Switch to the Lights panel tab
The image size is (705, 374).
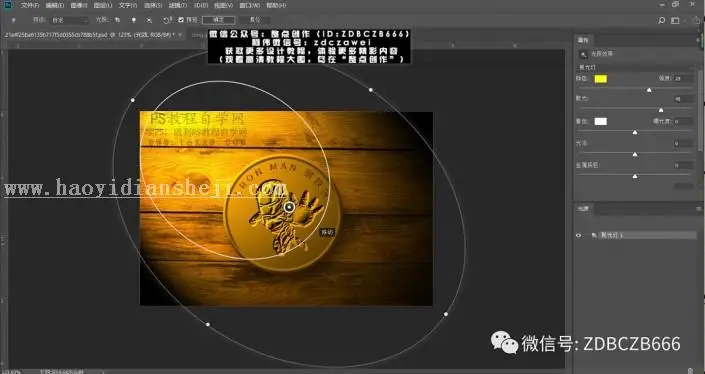583,209
